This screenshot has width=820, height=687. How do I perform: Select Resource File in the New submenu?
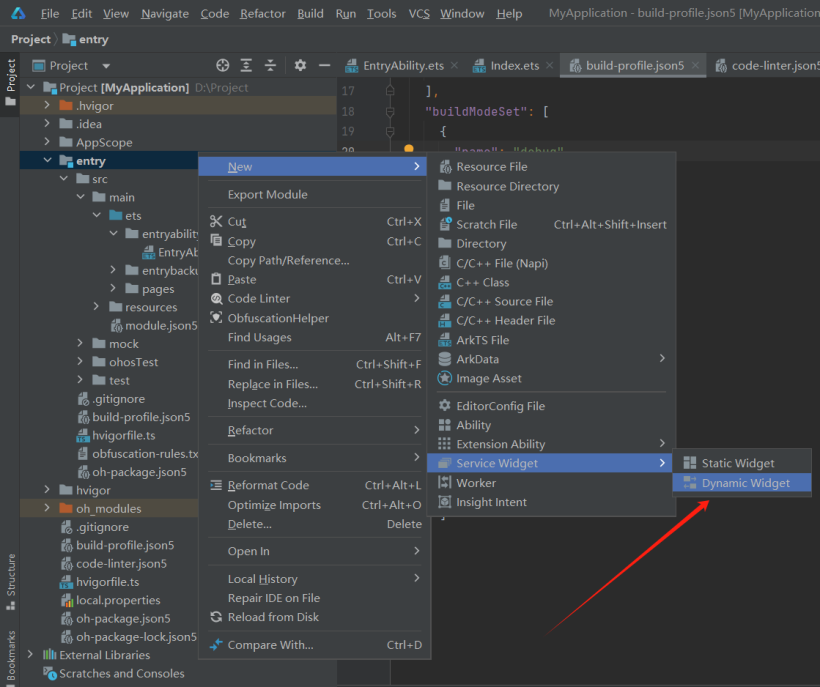point(551,167)
